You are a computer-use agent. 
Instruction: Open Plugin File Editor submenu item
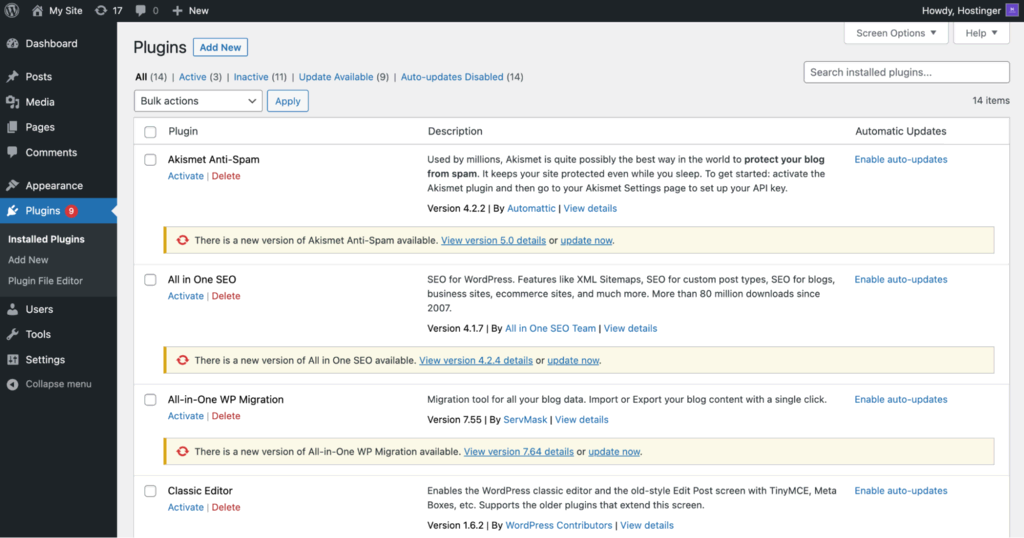pyautogui.click(x=45, y=281)
